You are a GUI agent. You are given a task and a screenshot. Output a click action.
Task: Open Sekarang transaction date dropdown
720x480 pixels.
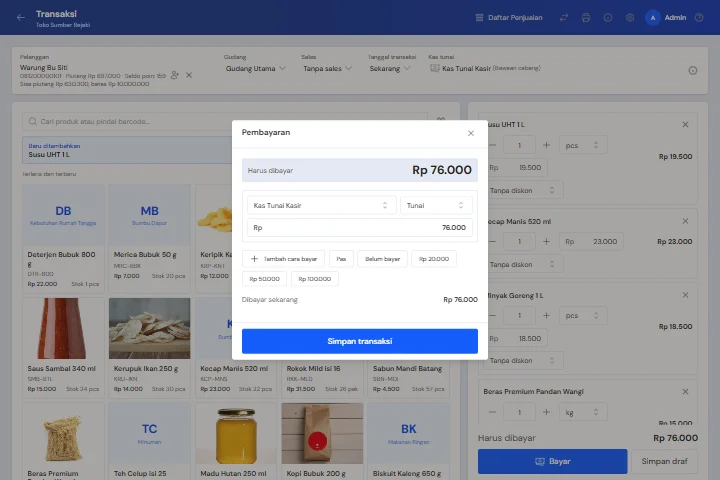(390, 68)
